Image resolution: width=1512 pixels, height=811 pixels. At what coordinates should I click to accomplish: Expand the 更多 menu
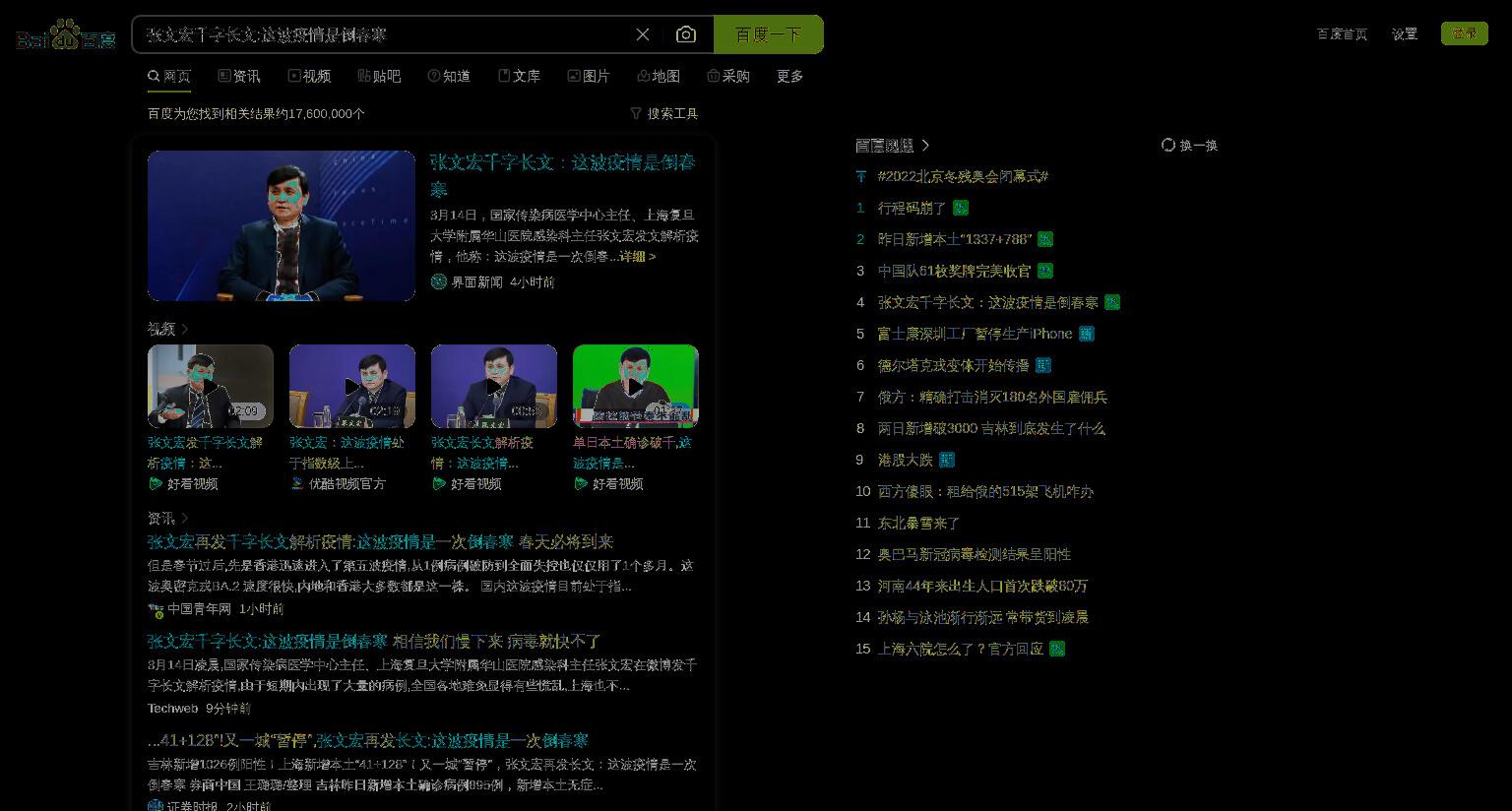click(790, 76)
